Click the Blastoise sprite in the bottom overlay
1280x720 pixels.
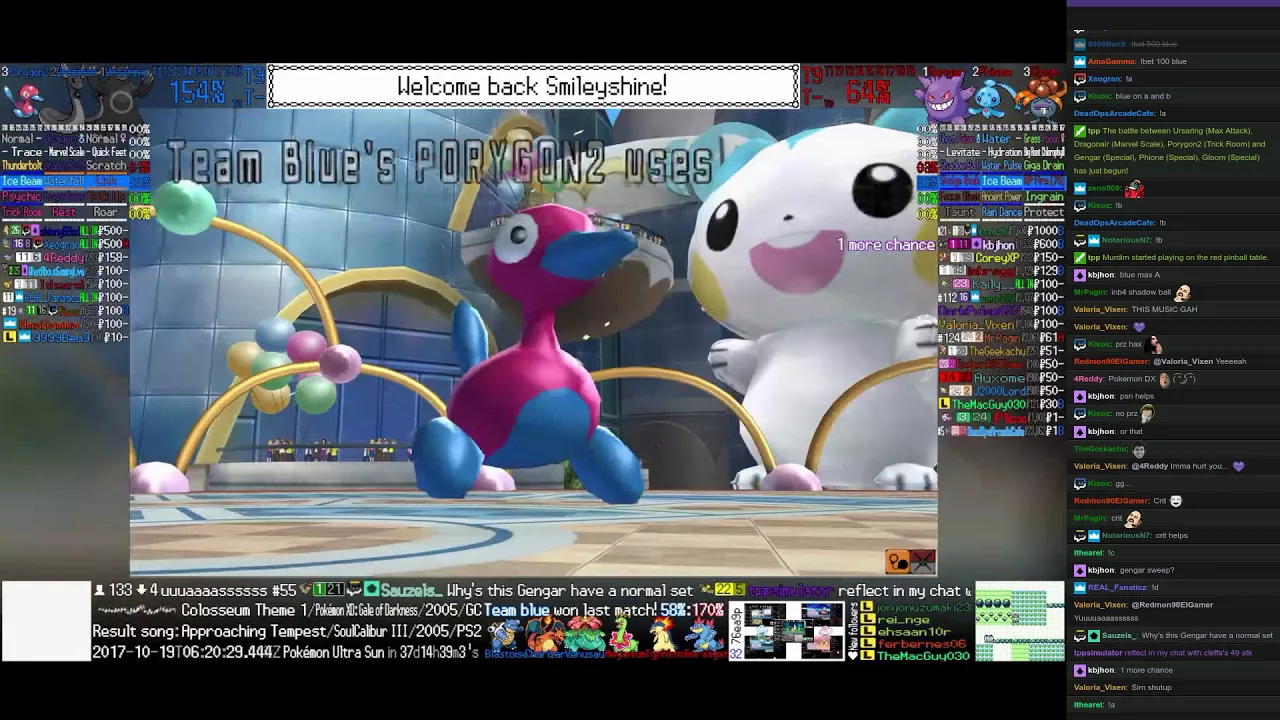click(x=504, y=635)
